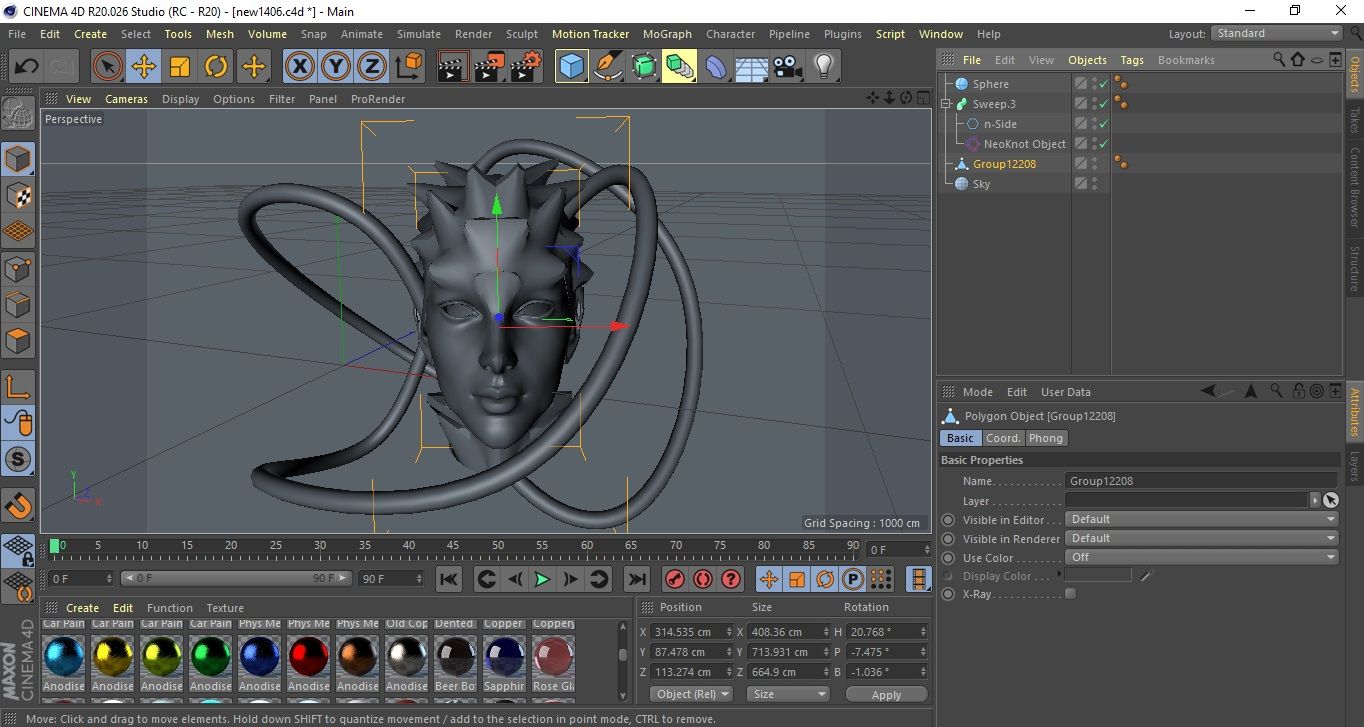Select the Sapphire material swatch
The height and width of the screenshot is (727, 1364).
(504, 657)
